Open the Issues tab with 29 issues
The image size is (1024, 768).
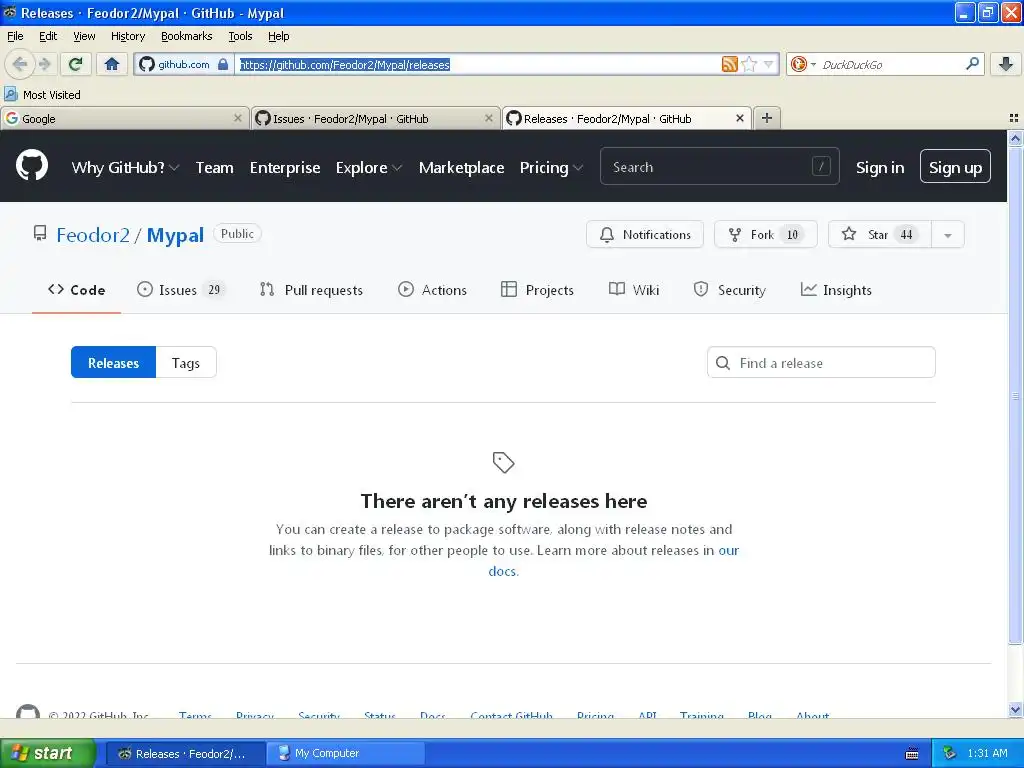tap(181, 290)
